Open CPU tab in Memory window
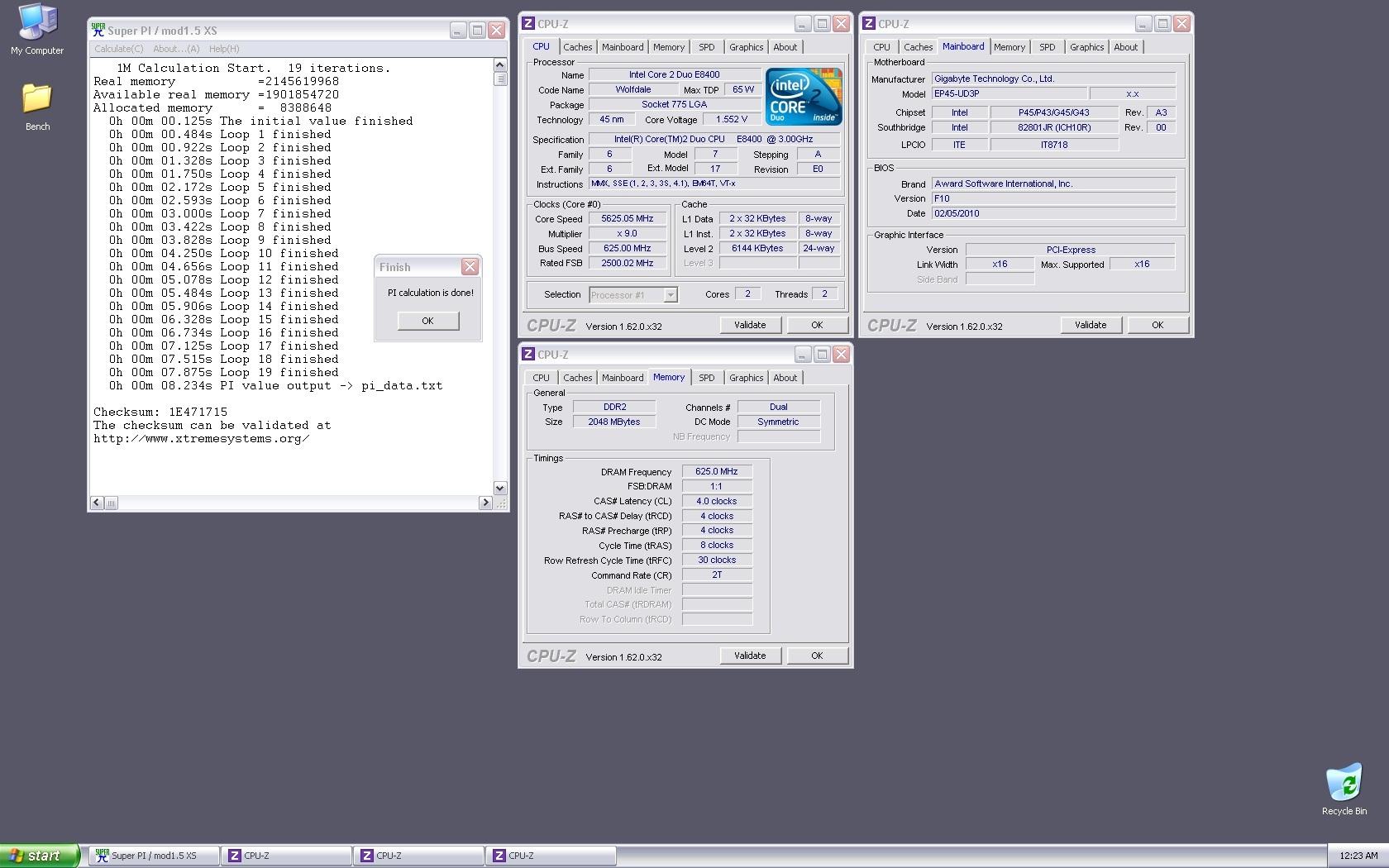Viewport: 1389px width, 868px height. coord(541,378)
